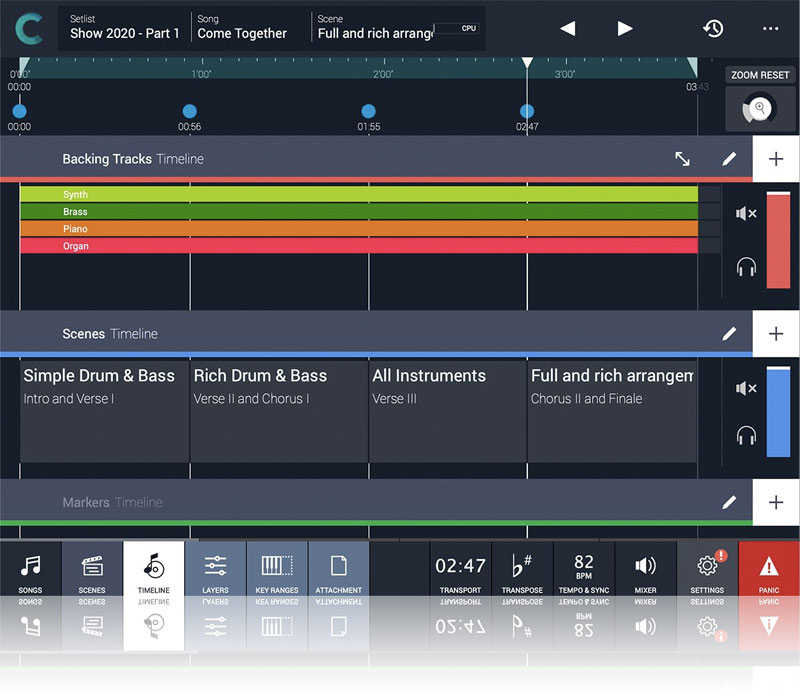Toggle headphone monitoring for Backing Tracks
This screenshot has height=696, width=800.
point(745,267)
